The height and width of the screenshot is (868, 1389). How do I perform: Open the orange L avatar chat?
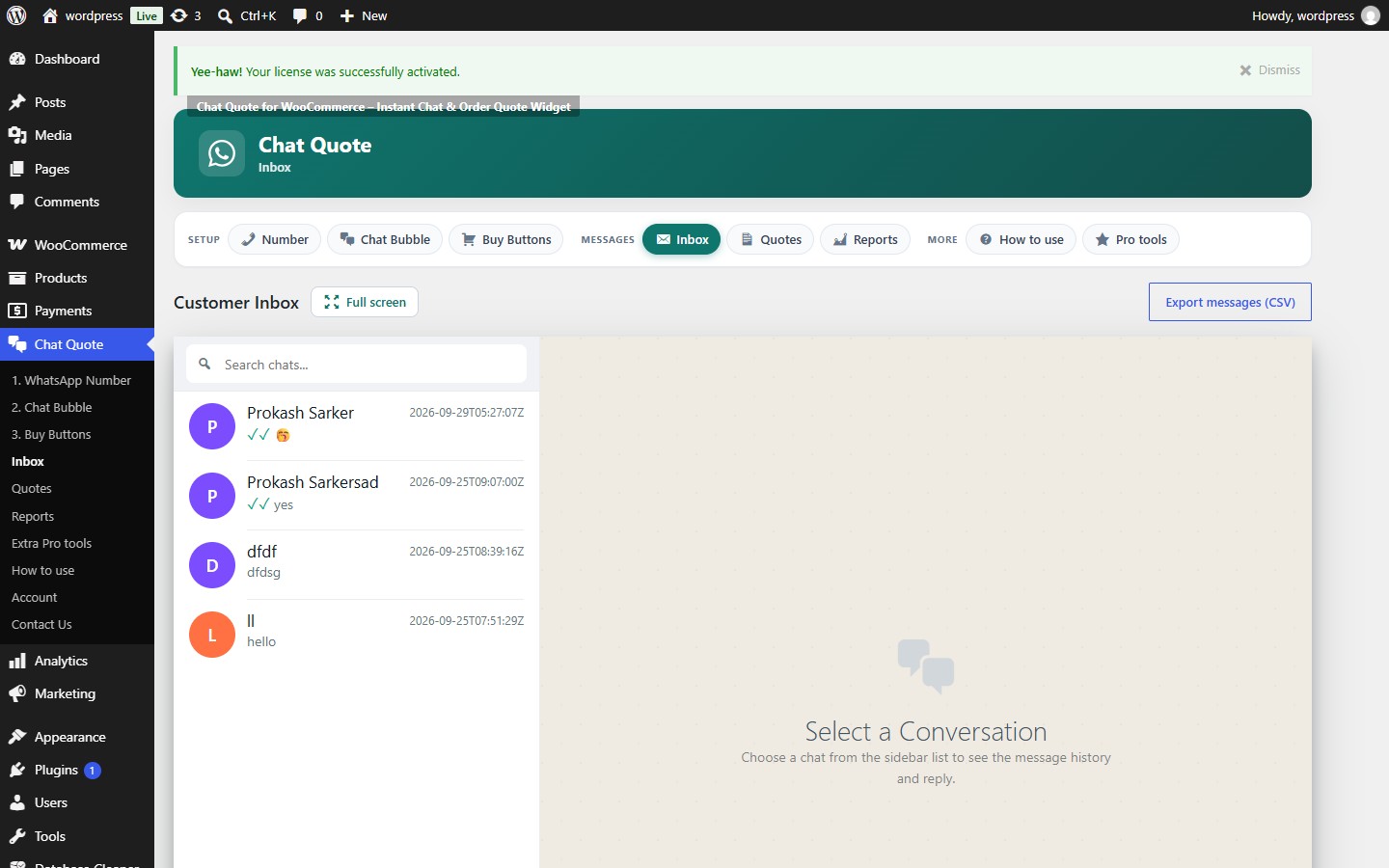pyautogui.click(x=212, y=635)
